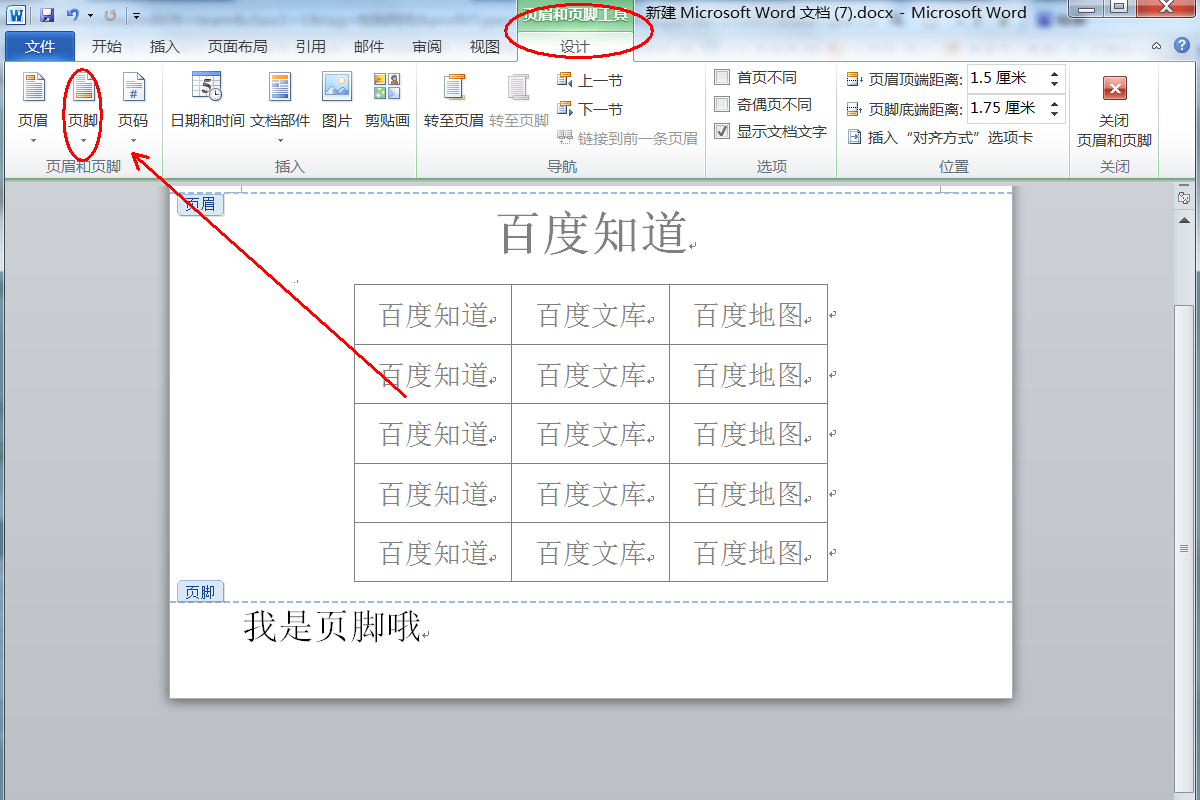Switch to the 开始 tab
The image size is (1200, 800).
(107, 46)
